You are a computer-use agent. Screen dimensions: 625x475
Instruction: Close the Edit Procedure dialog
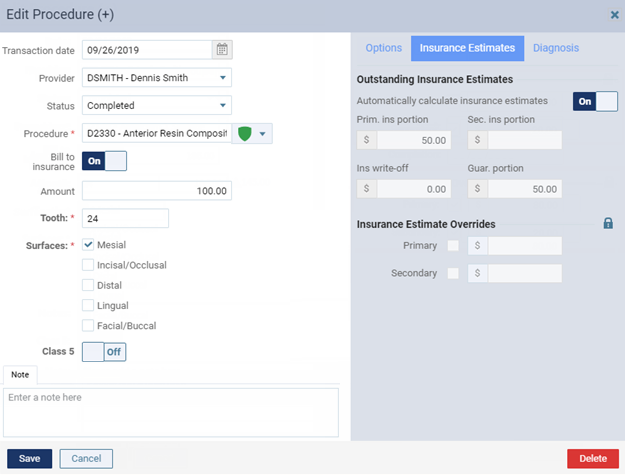(x=614, y=15)
